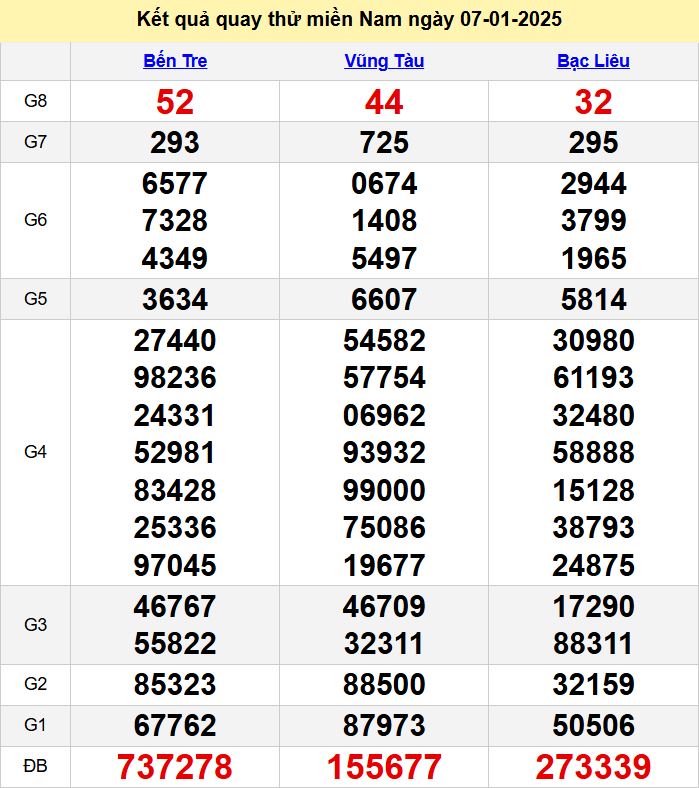Click G4 result 24875
The image size is (699, 788).
(x=593, y=565)
